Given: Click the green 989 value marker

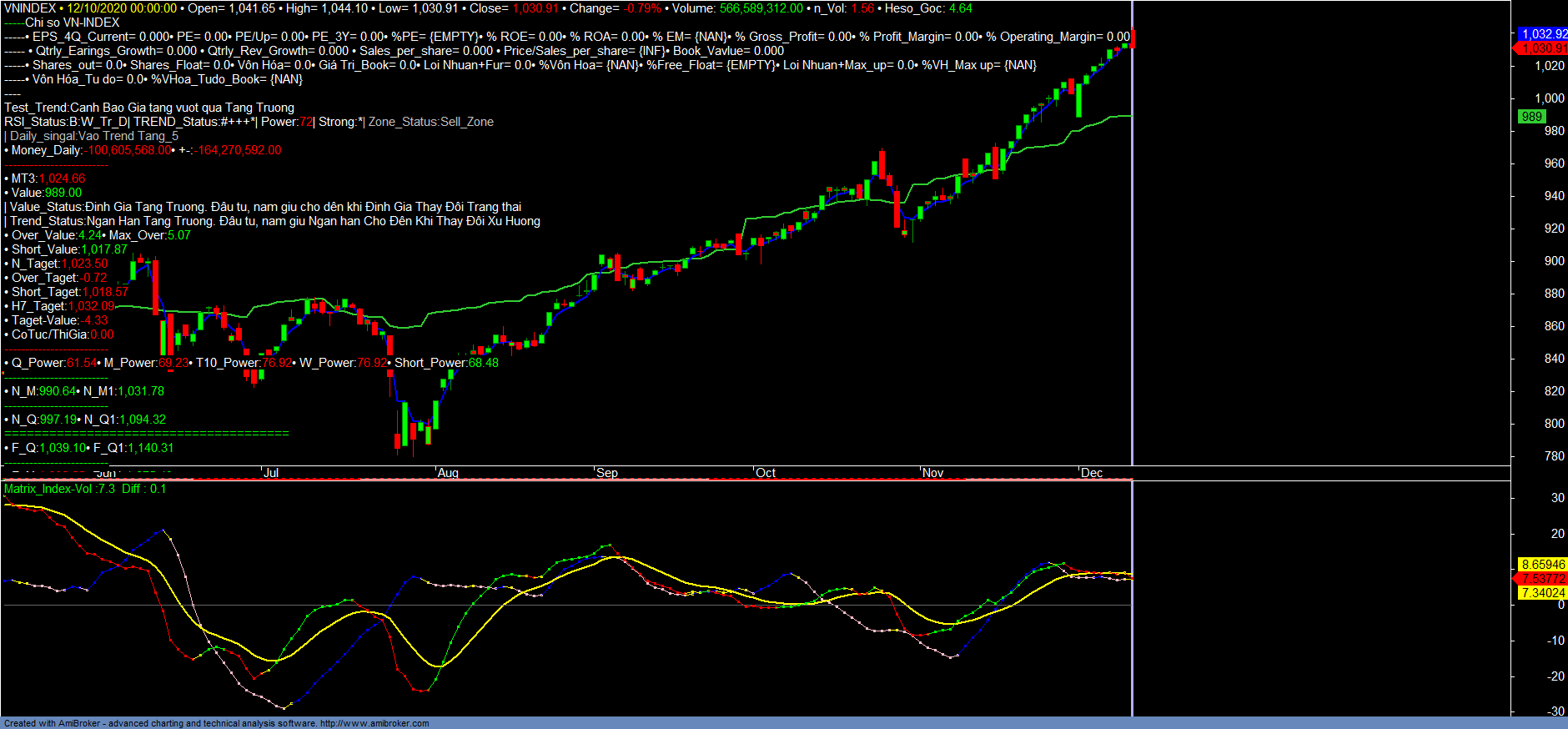Looking at the screenshot, I should (x=1531, y=117).
